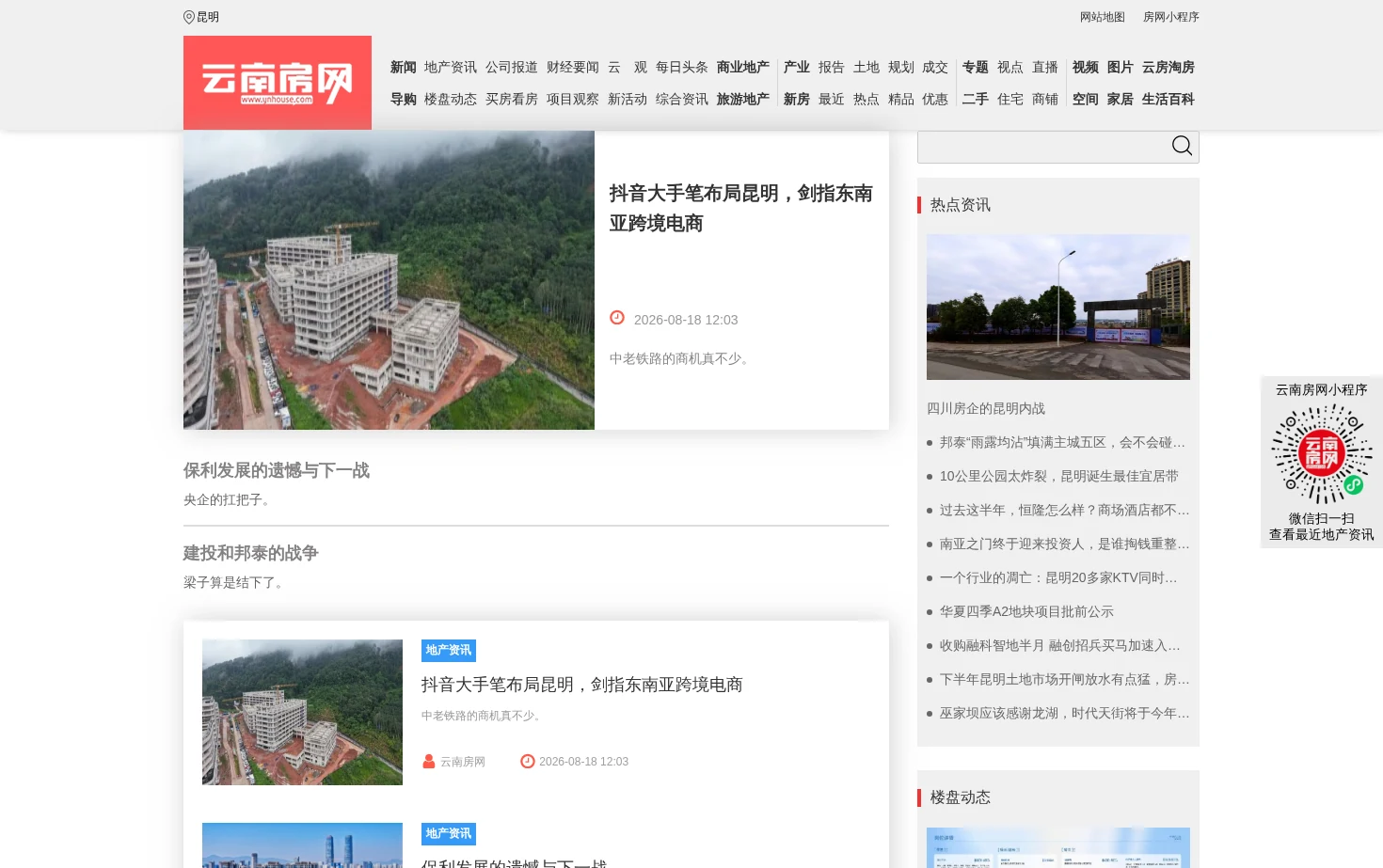Open list article 抖音大手笔布局昆明，剑指东南亚跨境电商
Image resolution: width=1383 pixels, height=868 pixels.
pyautogui.click(x=582, y=685)
